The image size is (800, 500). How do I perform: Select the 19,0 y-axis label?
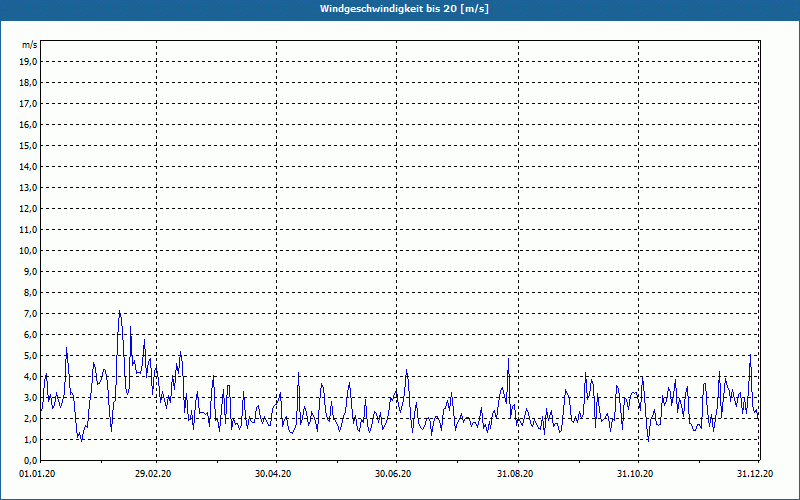coord(29,62)
